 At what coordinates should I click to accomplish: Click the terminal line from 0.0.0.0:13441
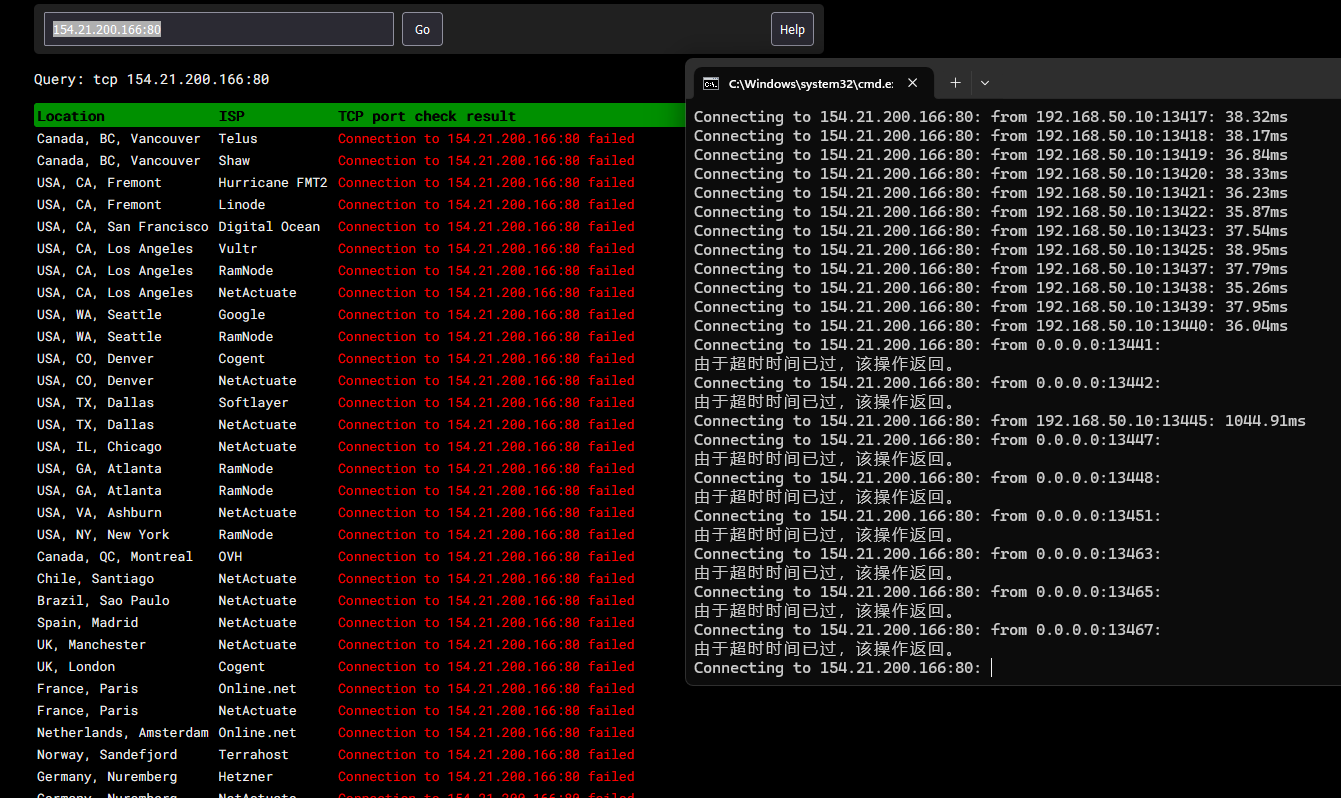coord(928,345)
